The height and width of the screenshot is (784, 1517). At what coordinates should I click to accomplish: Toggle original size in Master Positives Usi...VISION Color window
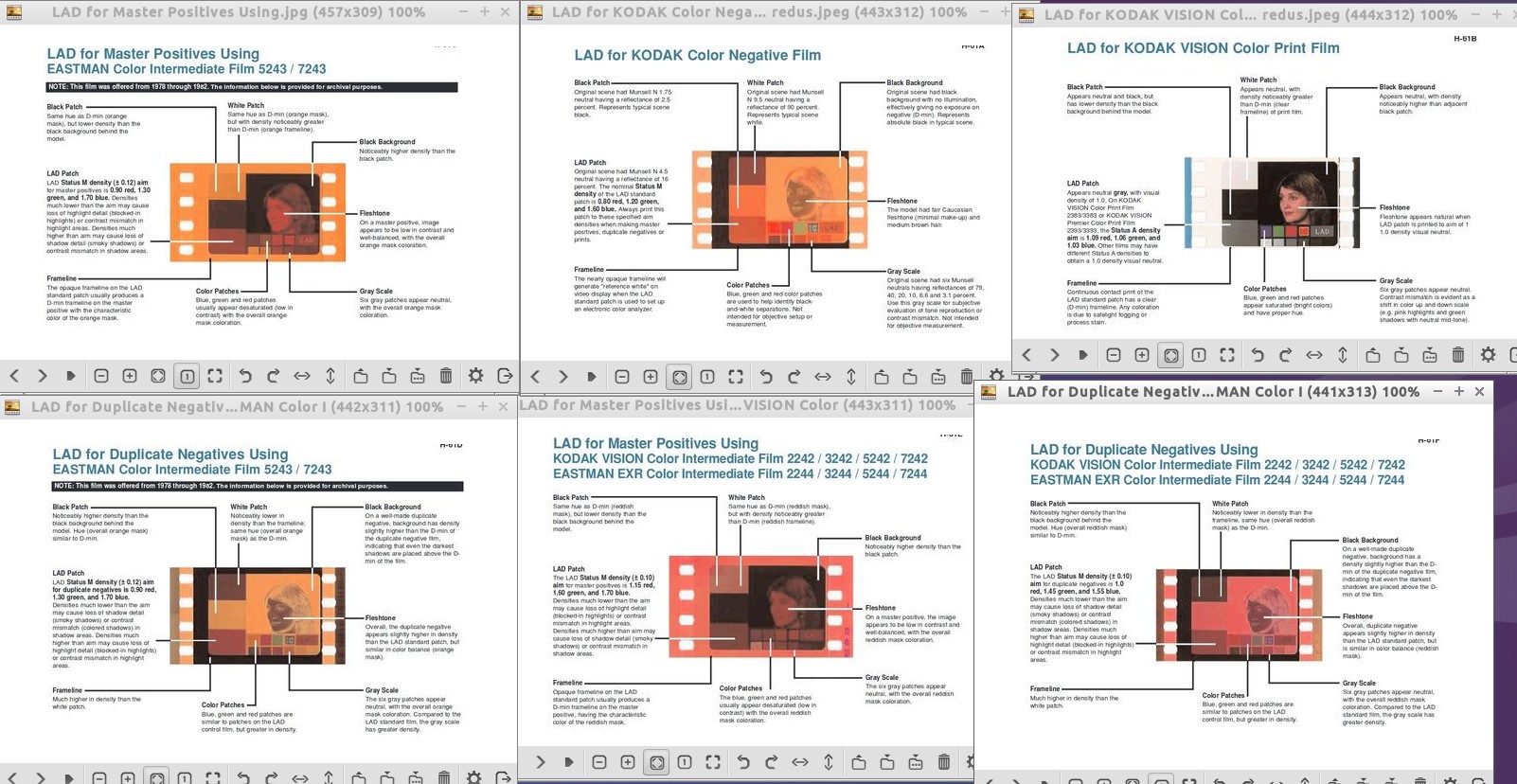pos(685,762)
